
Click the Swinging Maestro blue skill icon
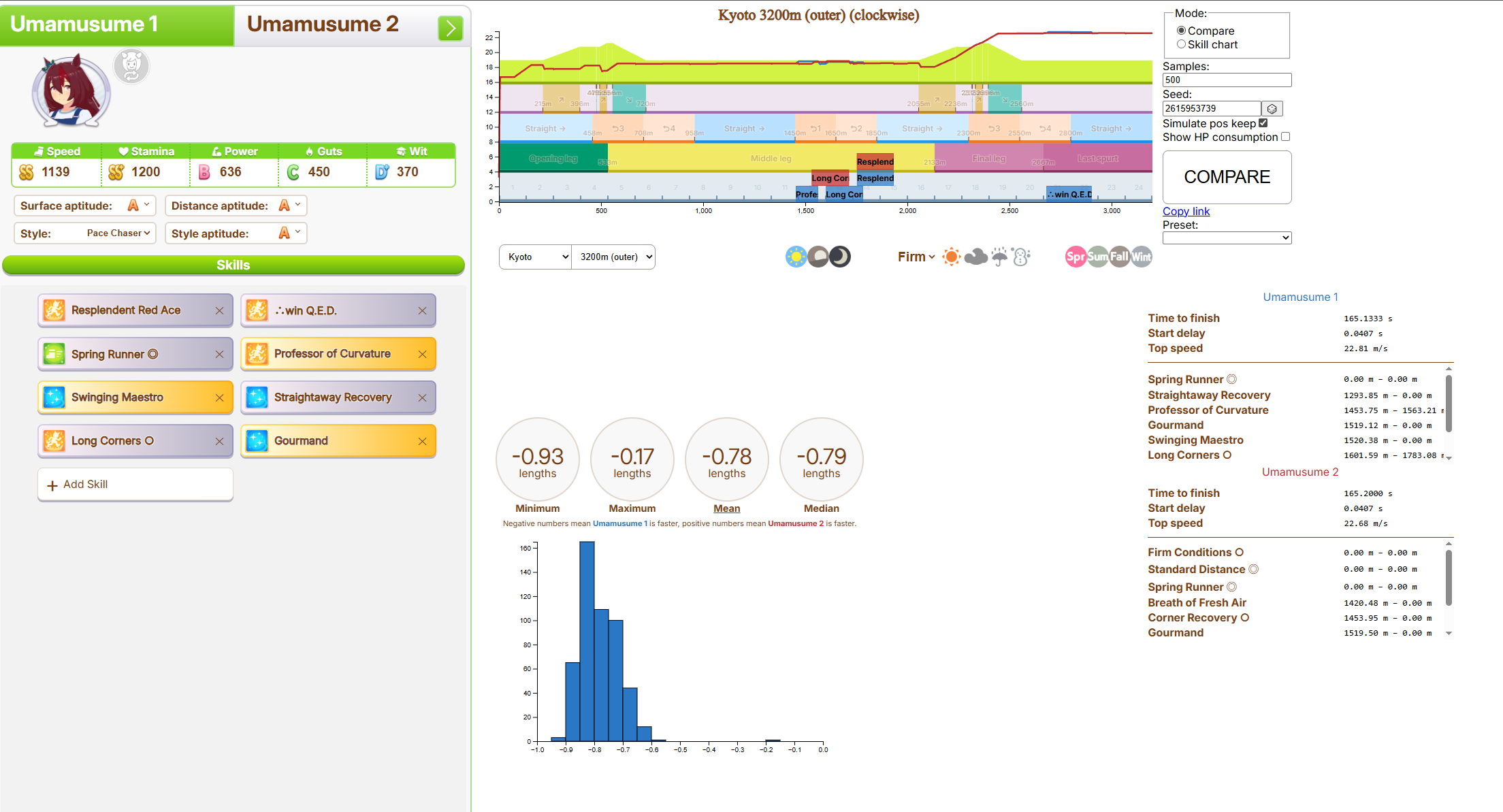point(54,397)
